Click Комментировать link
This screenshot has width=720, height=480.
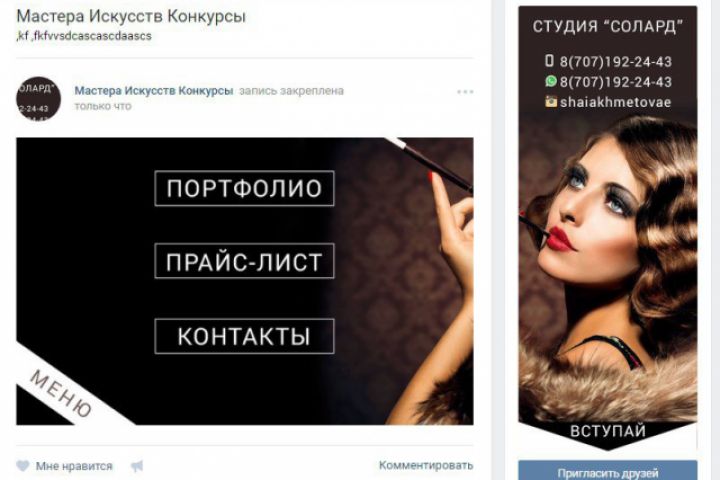(x=426, y=465)
